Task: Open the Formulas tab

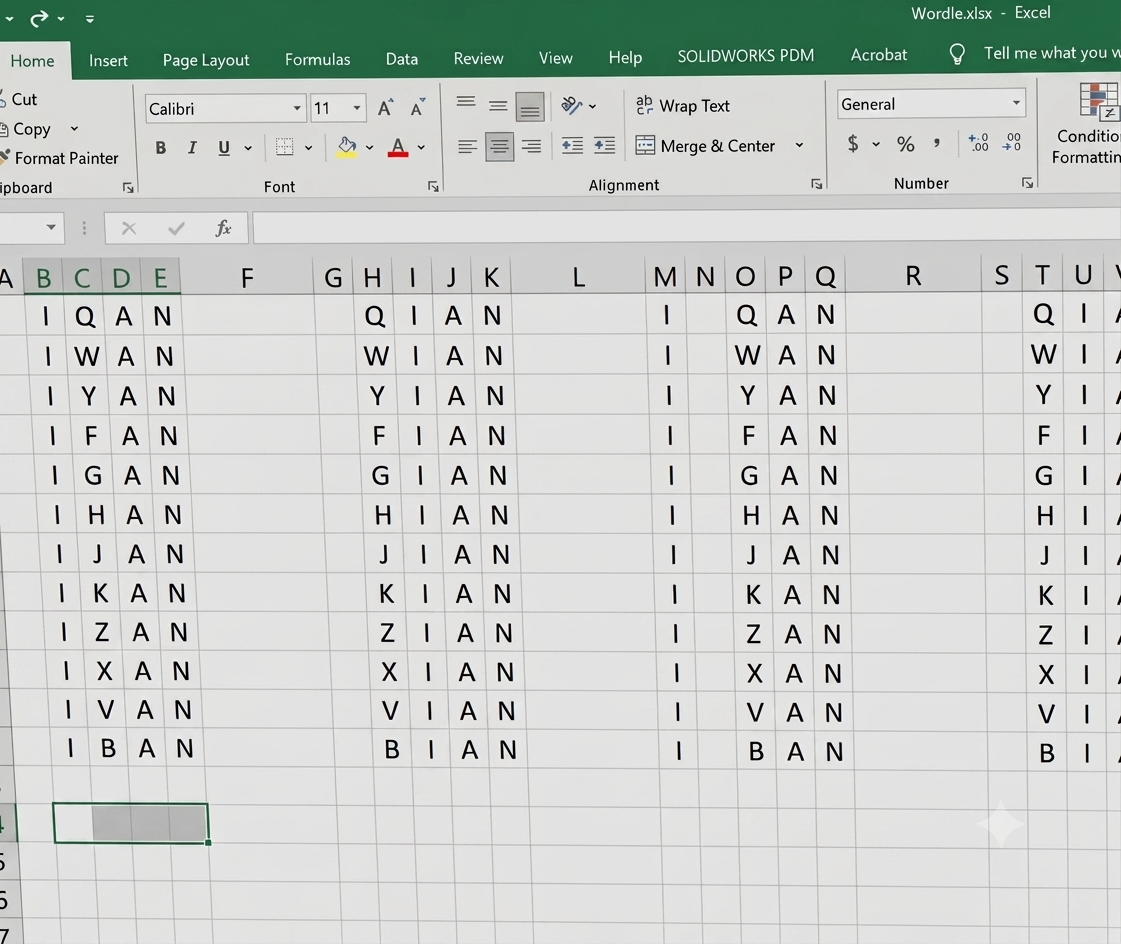Action: coord(317,59)
